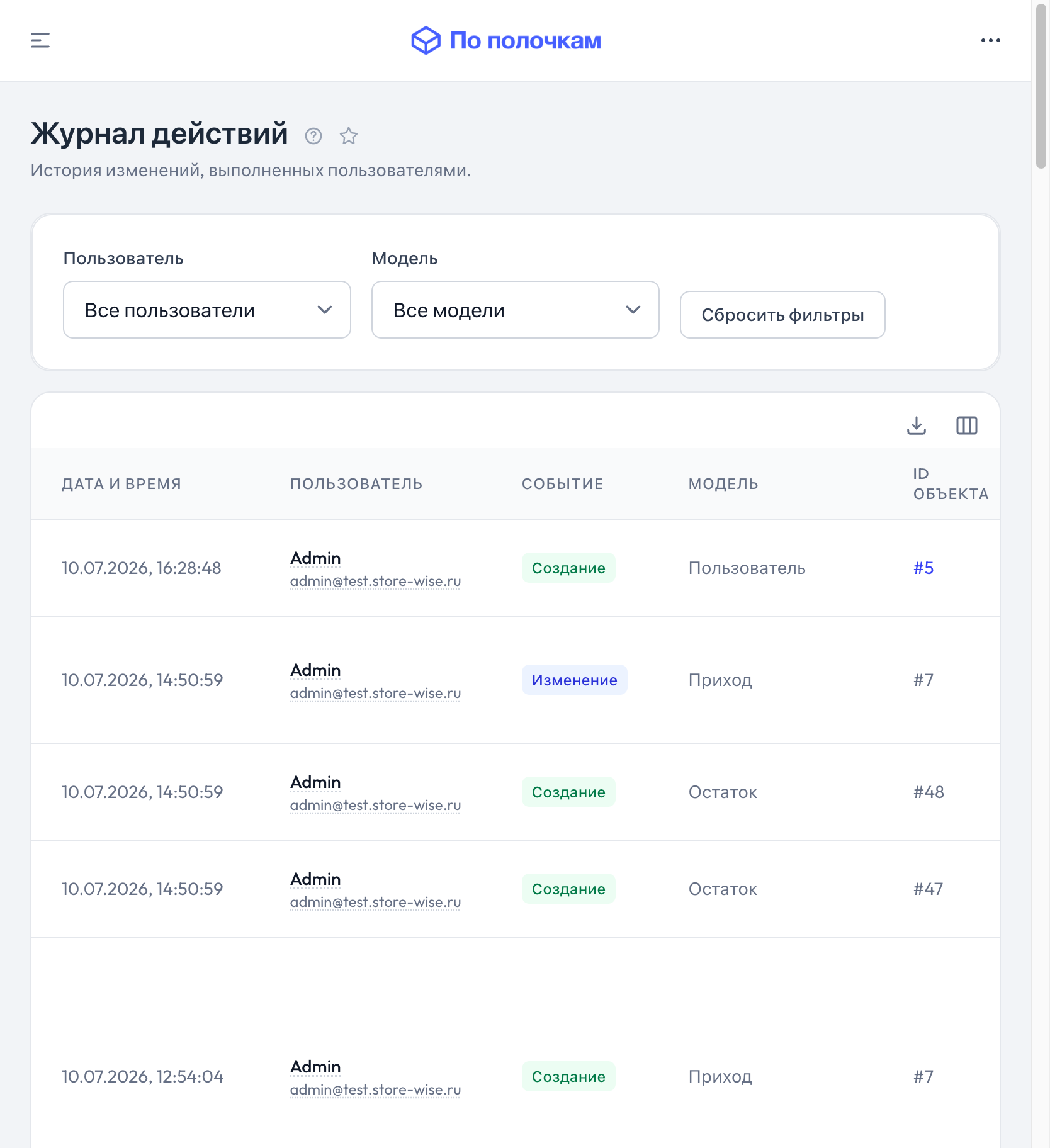
Task: Click Остаток model cell in #48 row
Action: 723,792
